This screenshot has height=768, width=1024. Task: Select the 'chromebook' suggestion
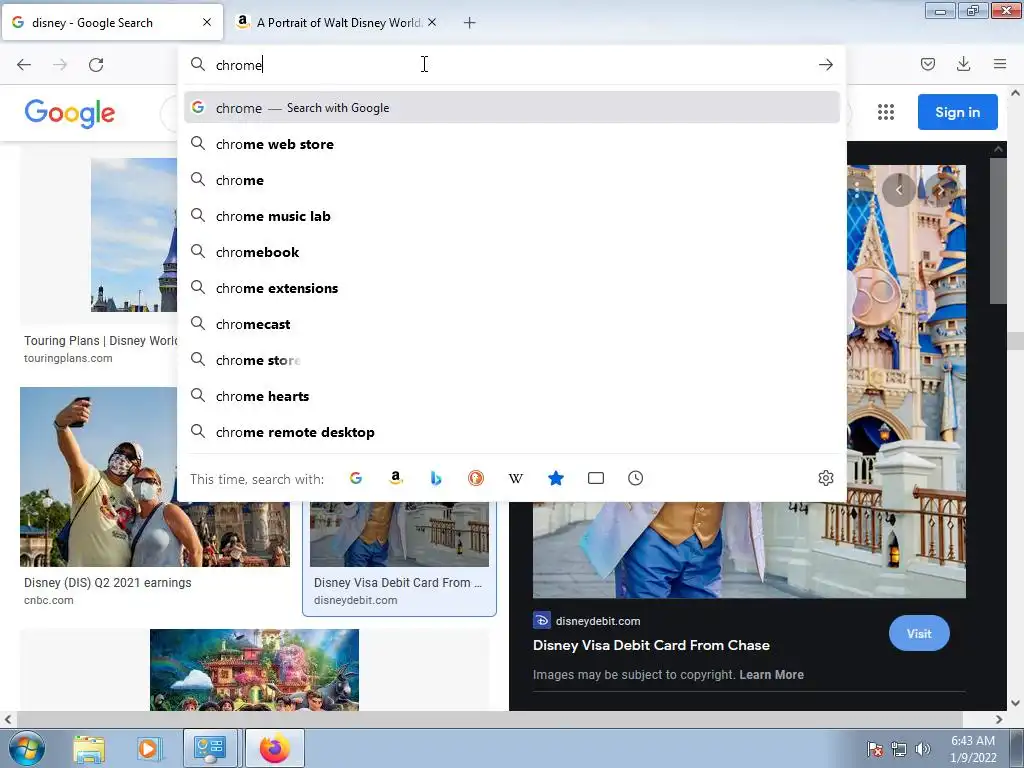coord(512,252)
